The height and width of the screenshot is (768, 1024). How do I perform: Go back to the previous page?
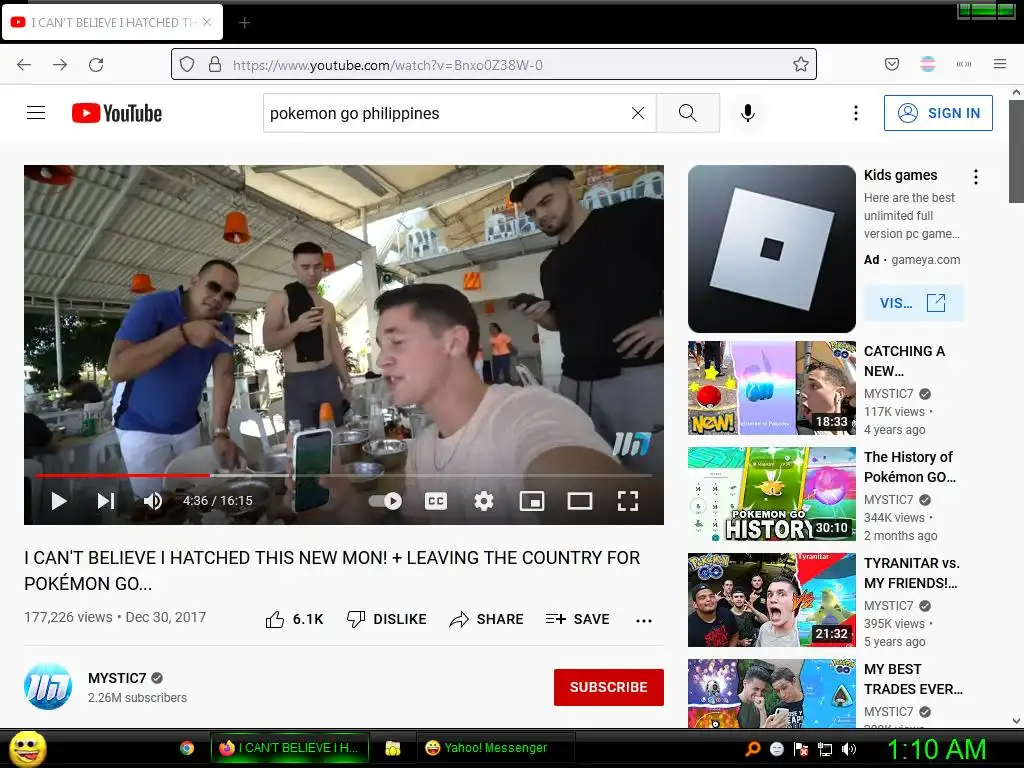coord(24,65)
